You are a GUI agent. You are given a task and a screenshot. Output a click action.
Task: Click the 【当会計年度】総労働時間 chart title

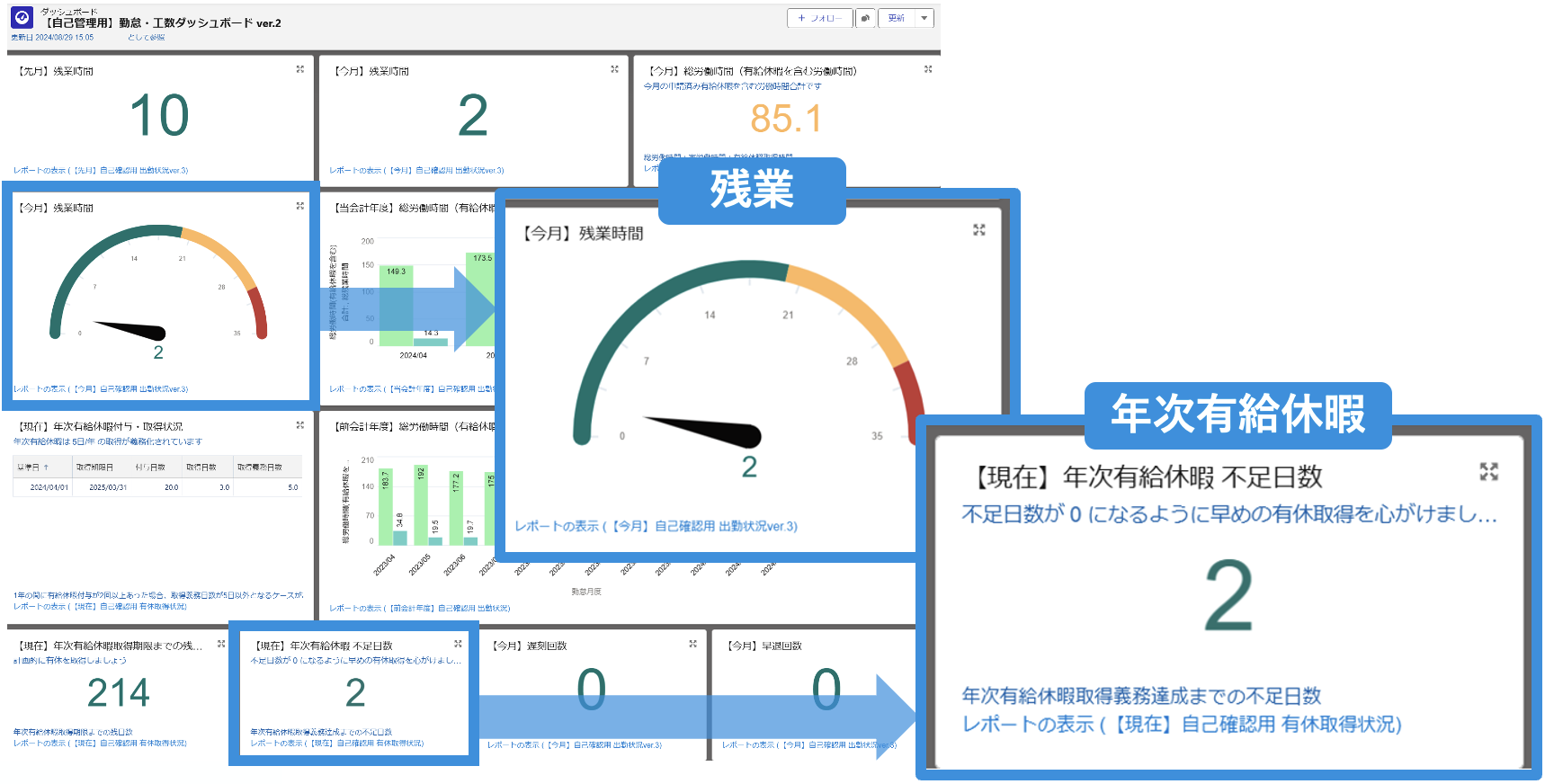(x=414, y=208)
